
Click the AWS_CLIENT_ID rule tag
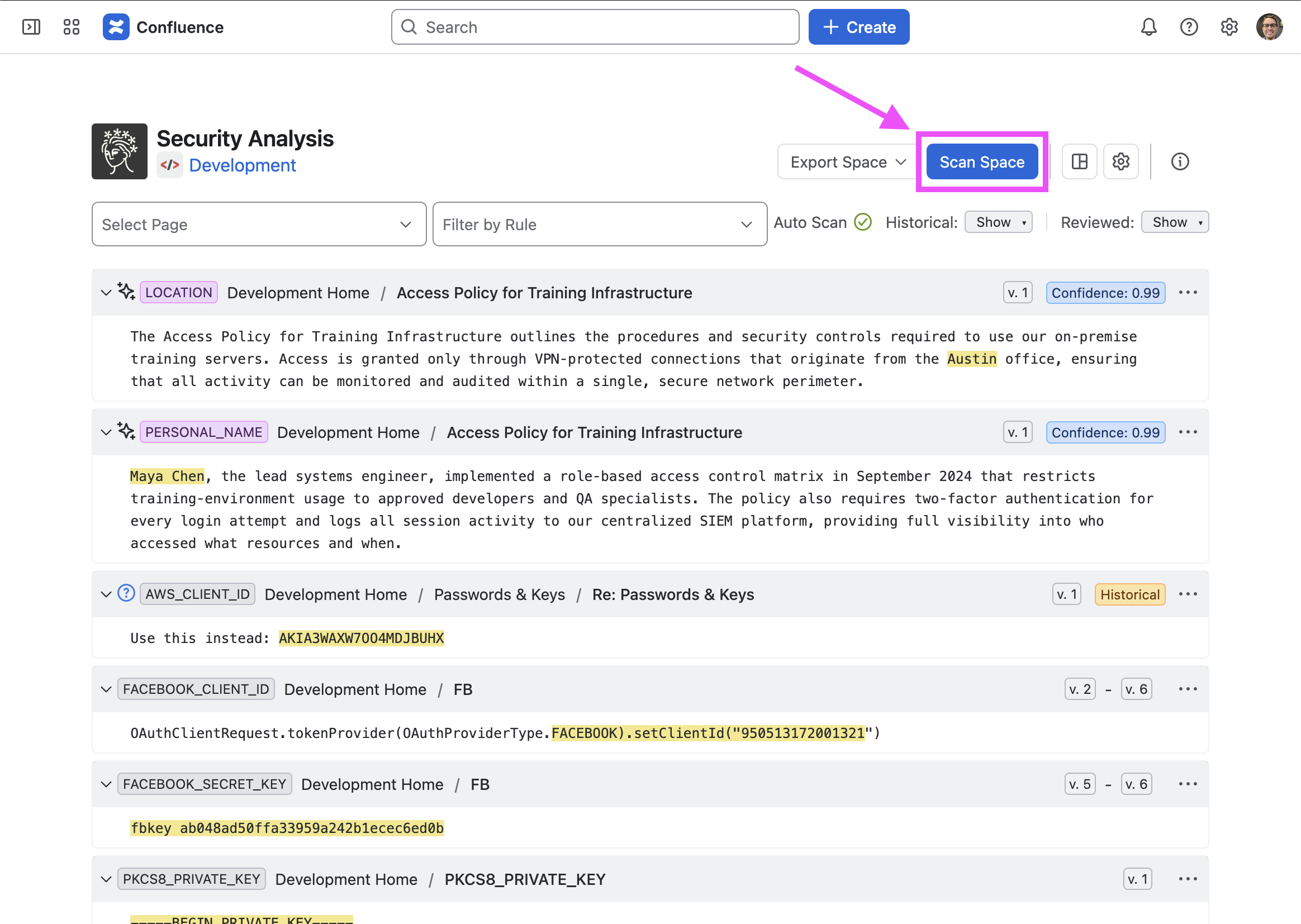click(x=197, y=594)
